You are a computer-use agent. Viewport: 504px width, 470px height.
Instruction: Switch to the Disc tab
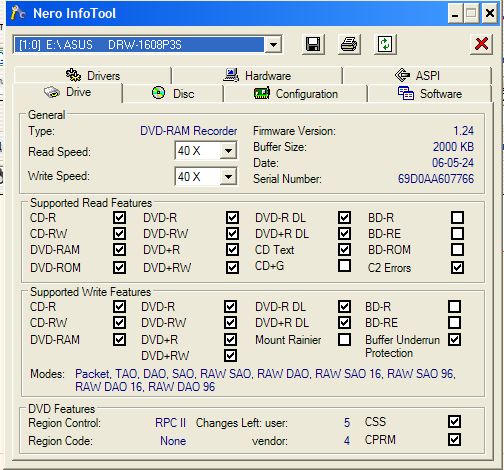pyautogui.click(x=173, y=94)
